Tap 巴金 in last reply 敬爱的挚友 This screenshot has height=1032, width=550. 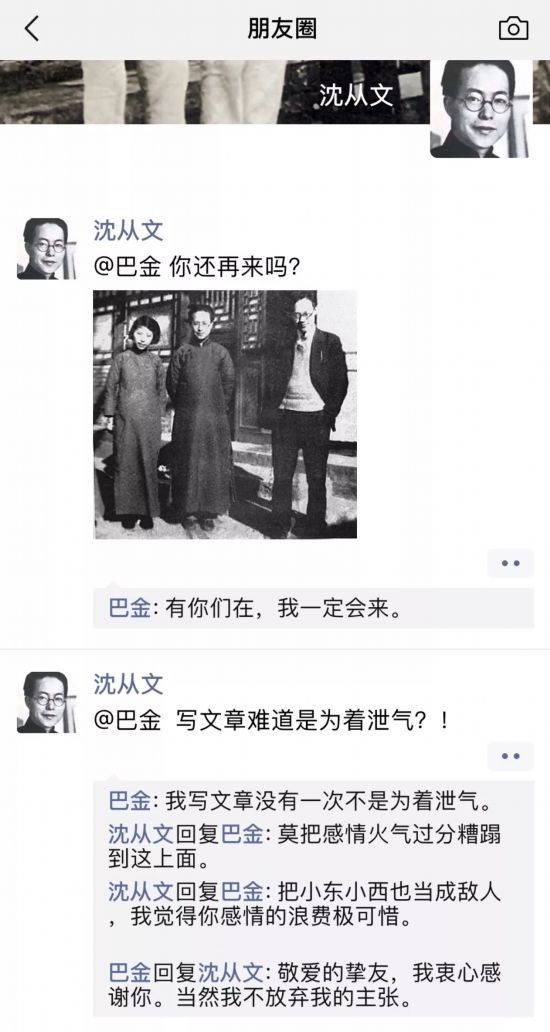tap(130, 972)
